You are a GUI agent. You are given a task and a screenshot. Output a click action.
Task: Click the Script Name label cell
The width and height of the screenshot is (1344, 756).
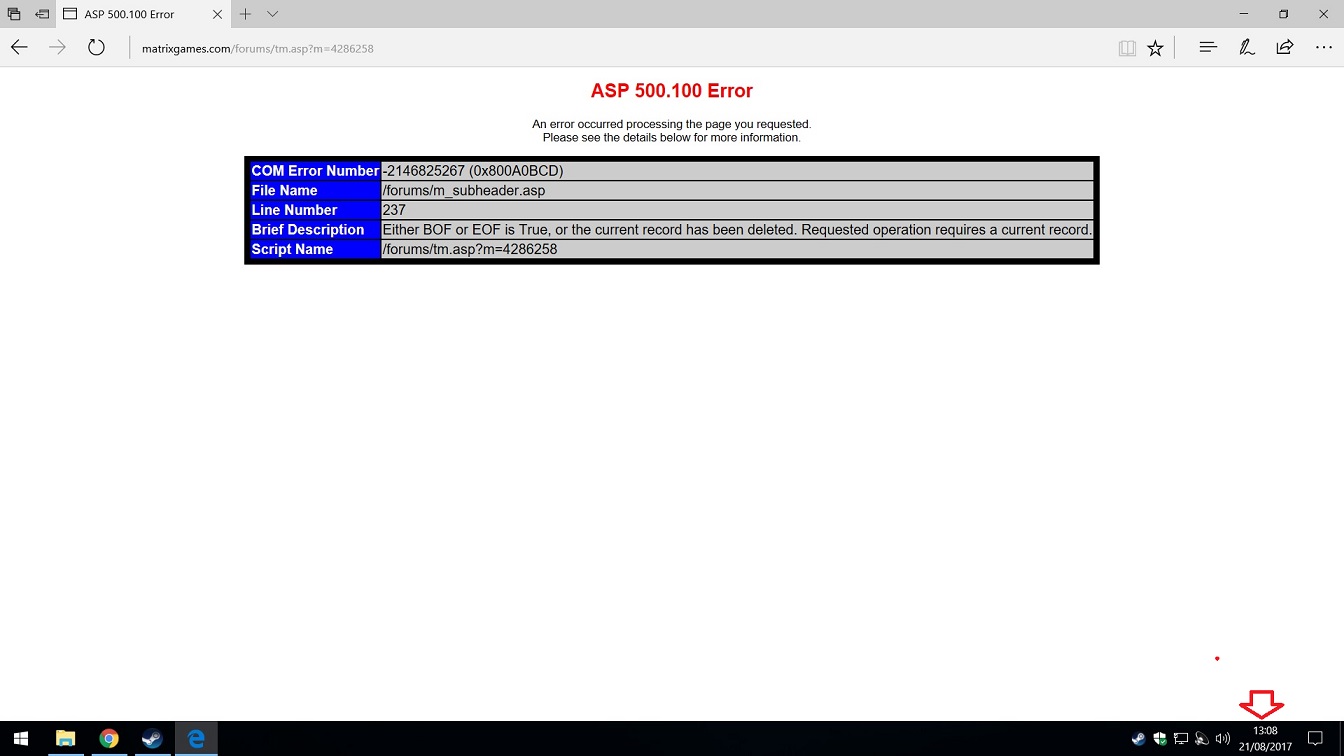[315, 249]
